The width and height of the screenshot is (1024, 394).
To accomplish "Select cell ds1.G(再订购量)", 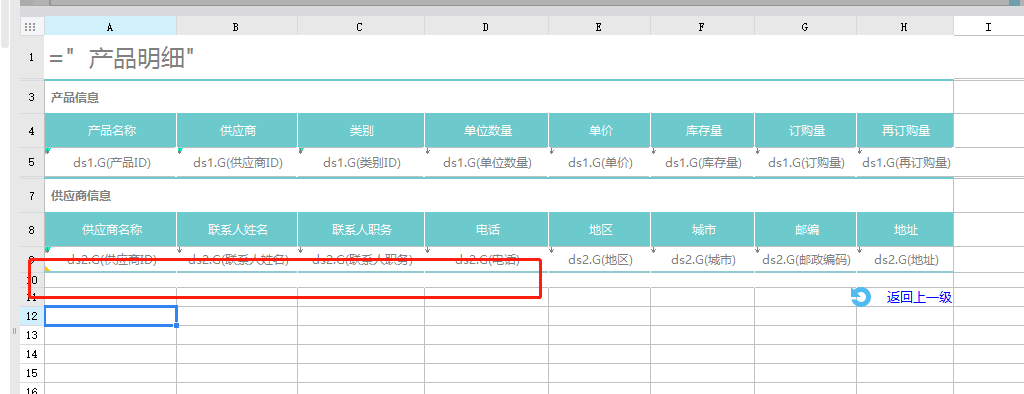I will [905, 163].
